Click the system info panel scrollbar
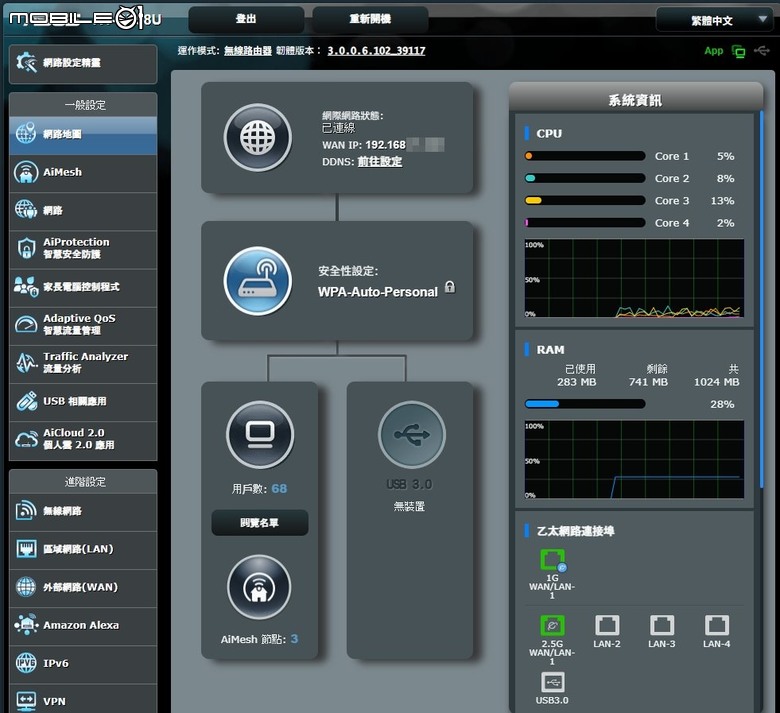Image resolution: width=780 pixels, height=713 pixels. (761, 299)
